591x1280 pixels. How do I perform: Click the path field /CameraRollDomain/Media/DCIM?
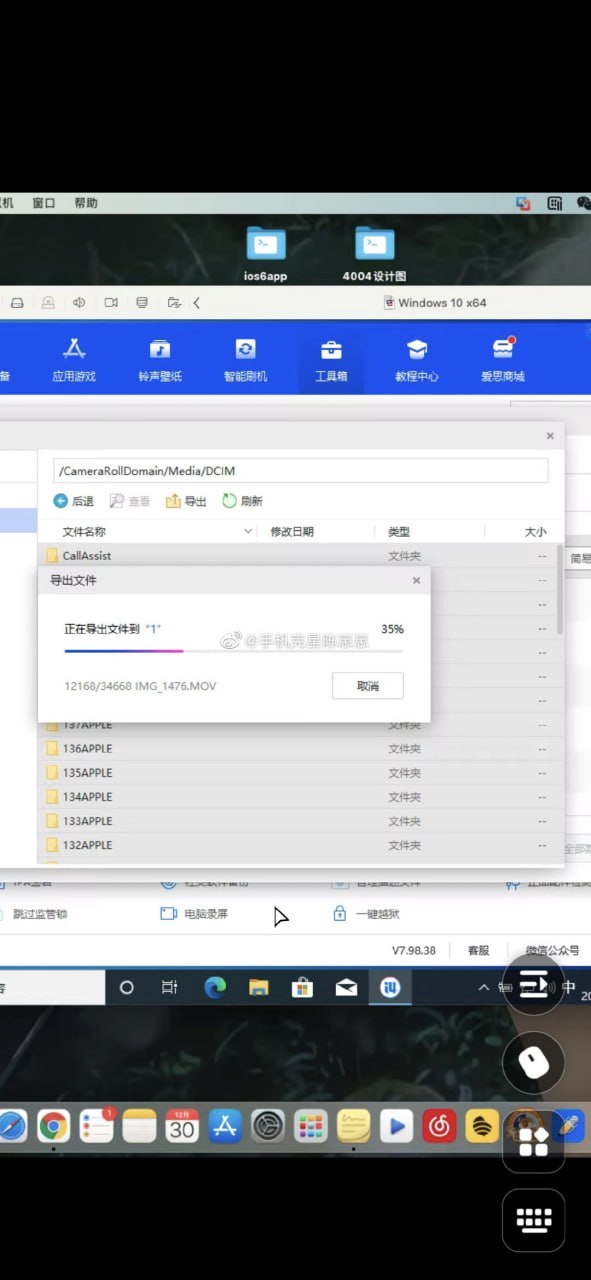300,470
